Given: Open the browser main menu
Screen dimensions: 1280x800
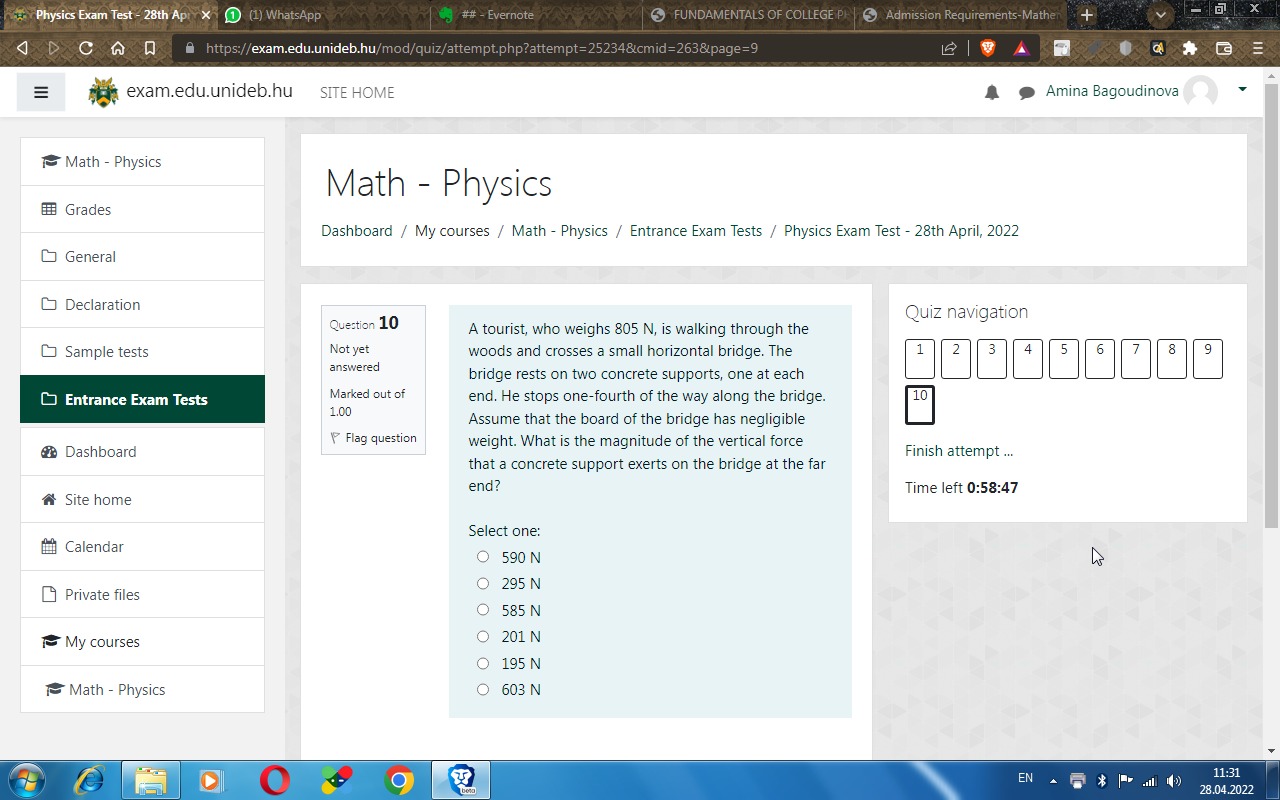Looking at the screenshot, I should tap(1258, 48).
